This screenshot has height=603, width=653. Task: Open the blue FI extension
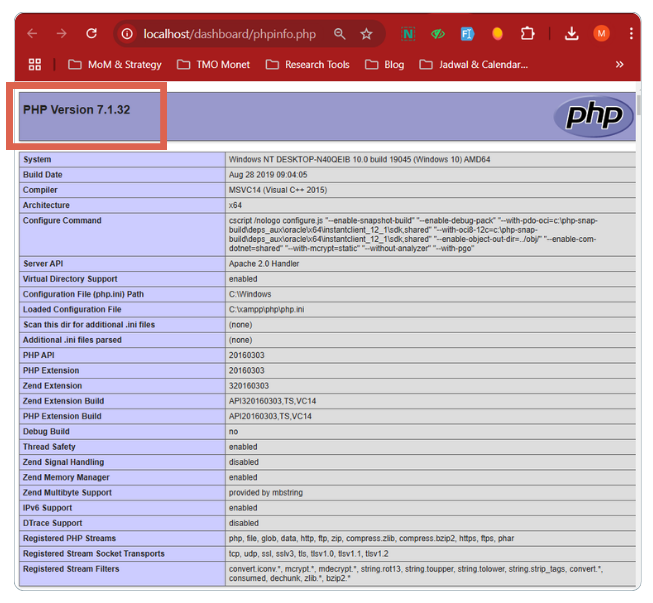coord(467,34)
